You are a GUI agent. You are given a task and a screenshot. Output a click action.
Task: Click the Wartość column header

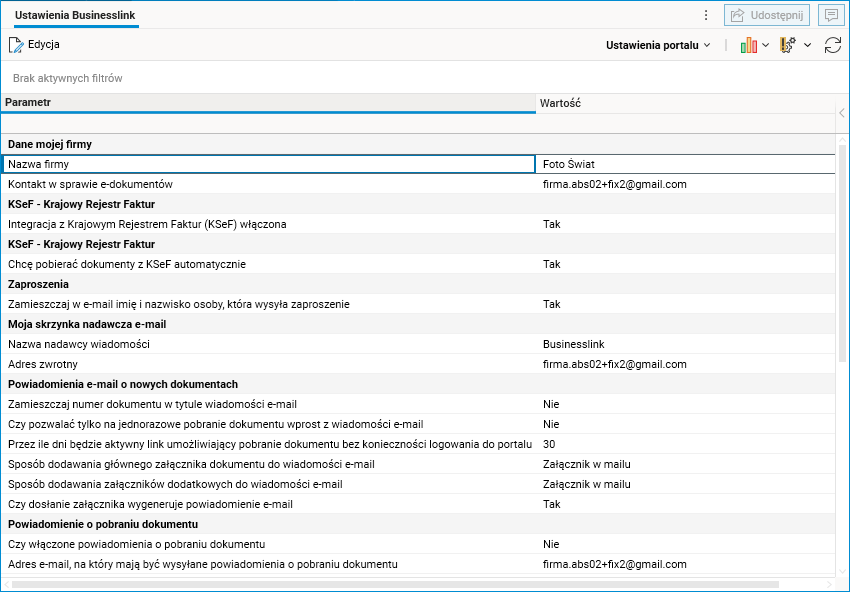pos(684,103)
